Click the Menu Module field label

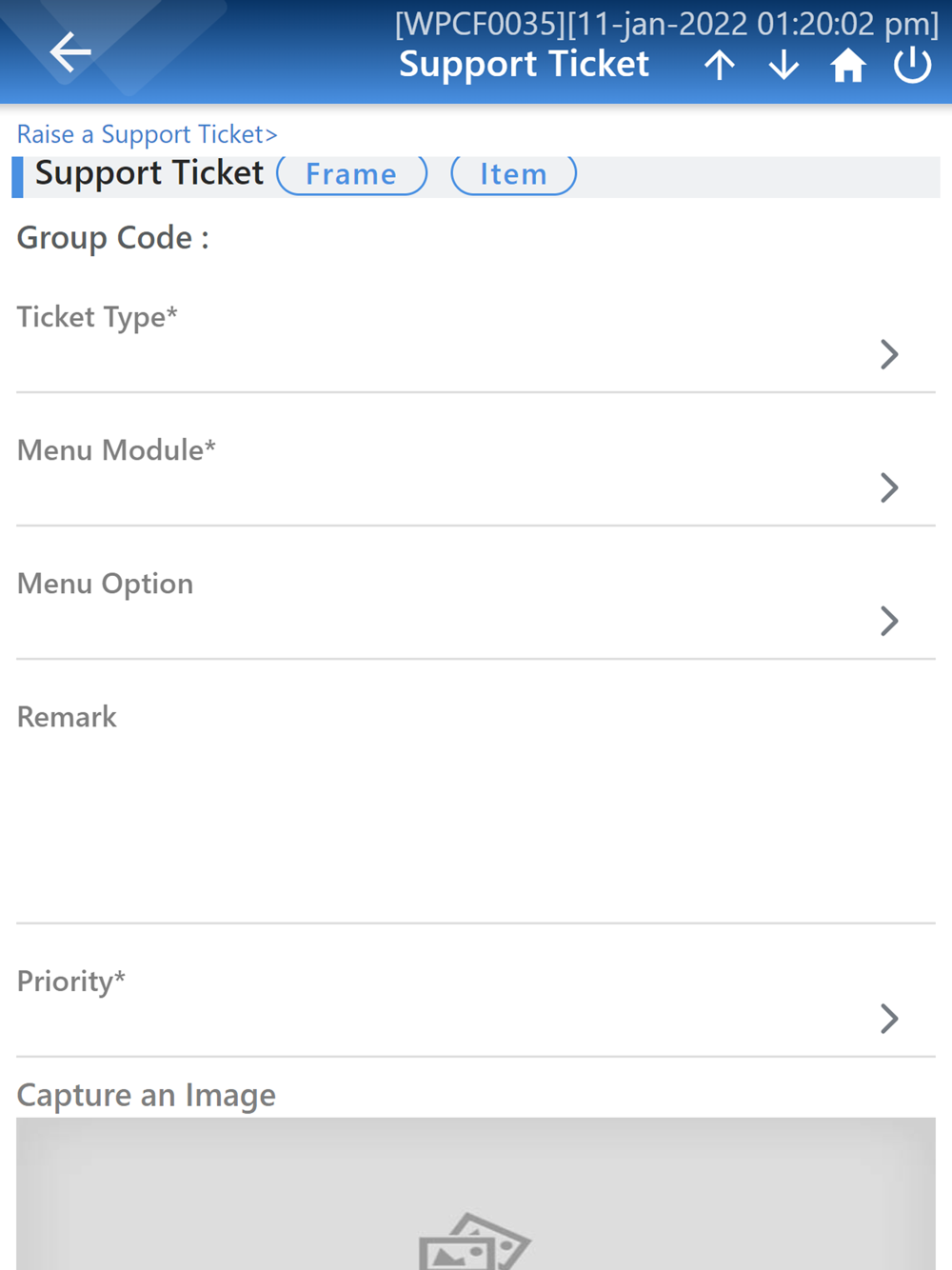point(116,449)
